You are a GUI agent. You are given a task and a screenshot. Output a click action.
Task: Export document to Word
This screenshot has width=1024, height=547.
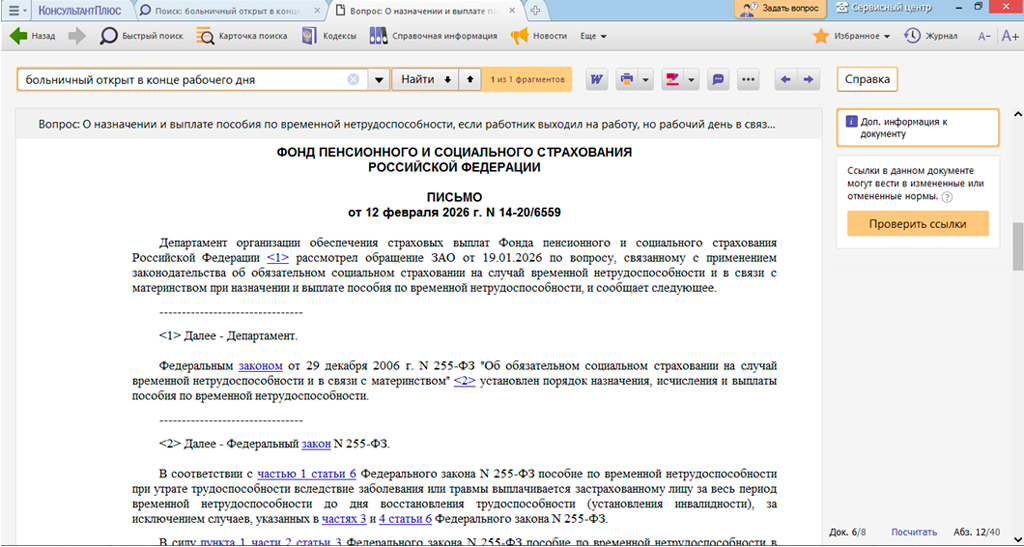pos(597,79)
